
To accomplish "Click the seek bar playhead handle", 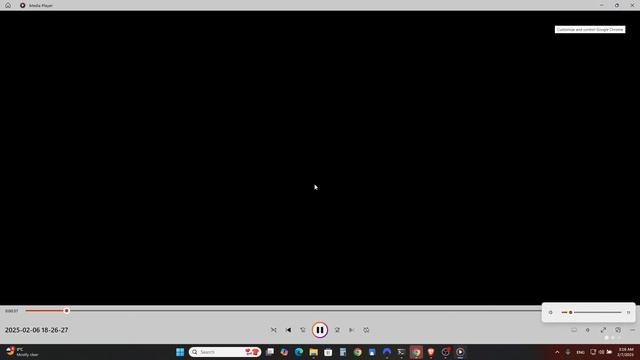I will [67, 311].
